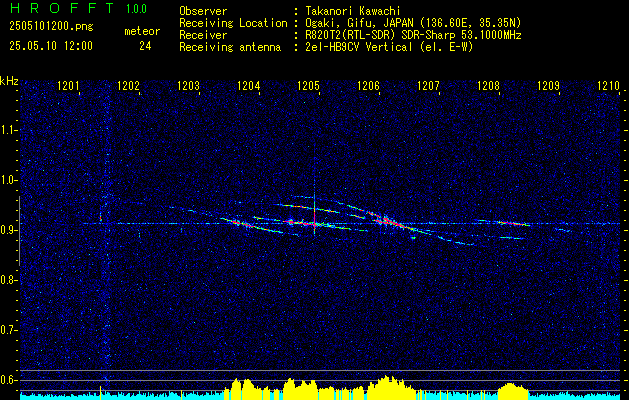Viewport: 629px width, 400px height.
Task: Click the 0.6 kHz axis label
Action: (8, 380)
